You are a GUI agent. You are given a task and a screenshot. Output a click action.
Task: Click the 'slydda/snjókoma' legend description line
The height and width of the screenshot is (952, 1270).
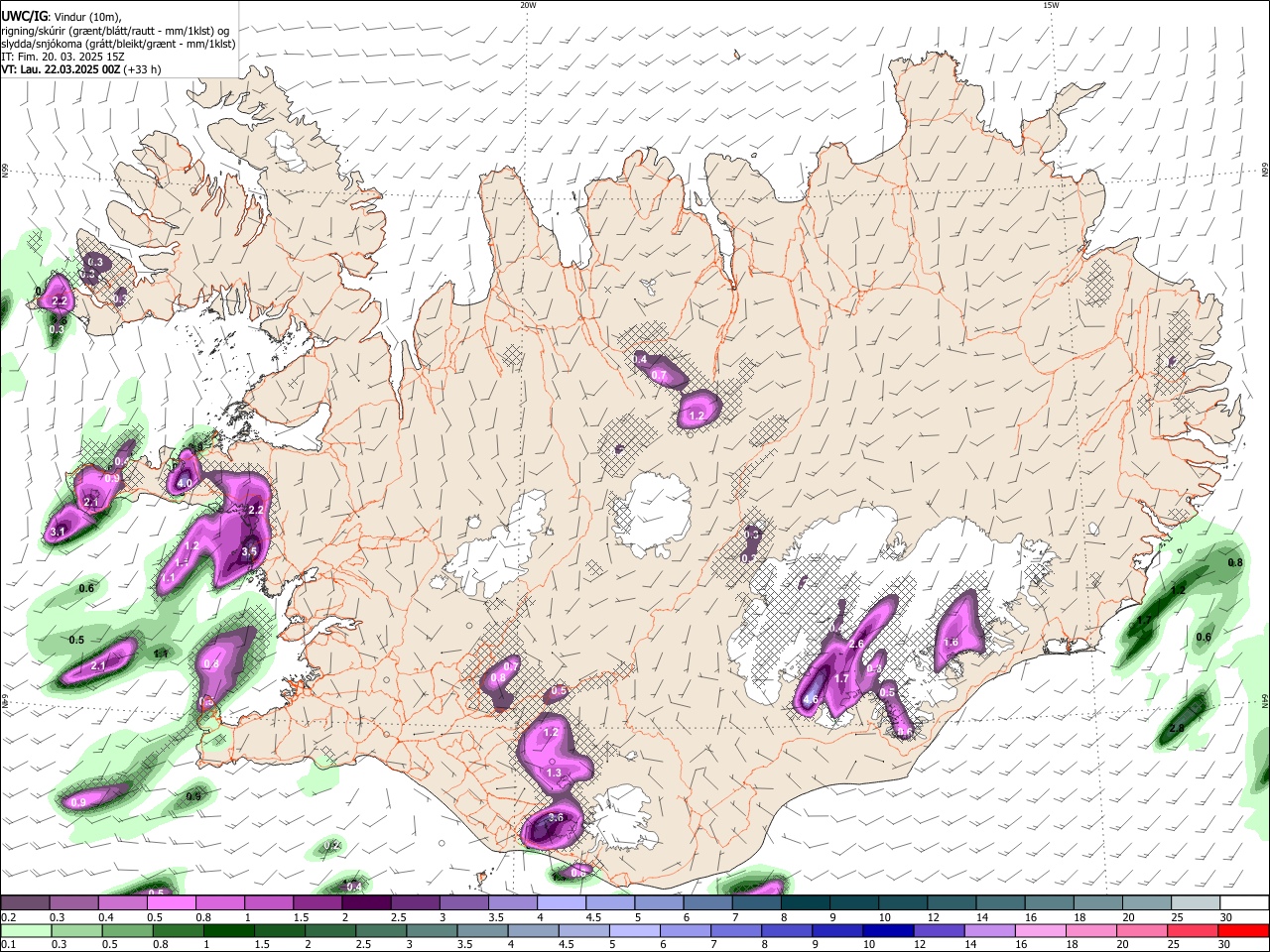point(118,44)
